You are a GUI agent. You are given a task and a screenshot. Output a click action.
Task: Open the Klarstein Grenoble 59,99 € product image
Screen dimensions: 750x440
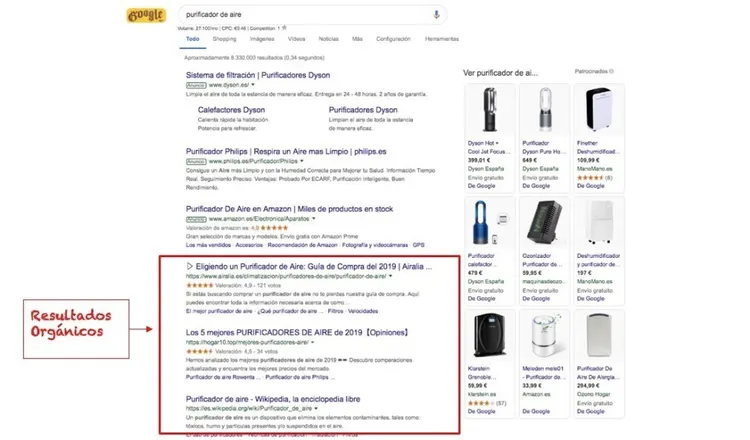[489, 335]
